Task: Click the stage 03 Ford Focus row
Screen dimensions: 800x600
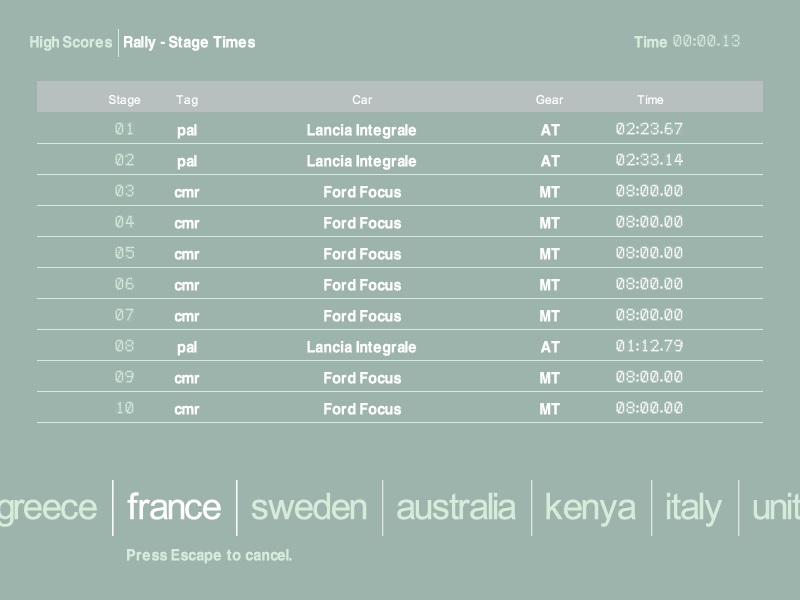Action: pyautogui.click(x=400, y=192)
